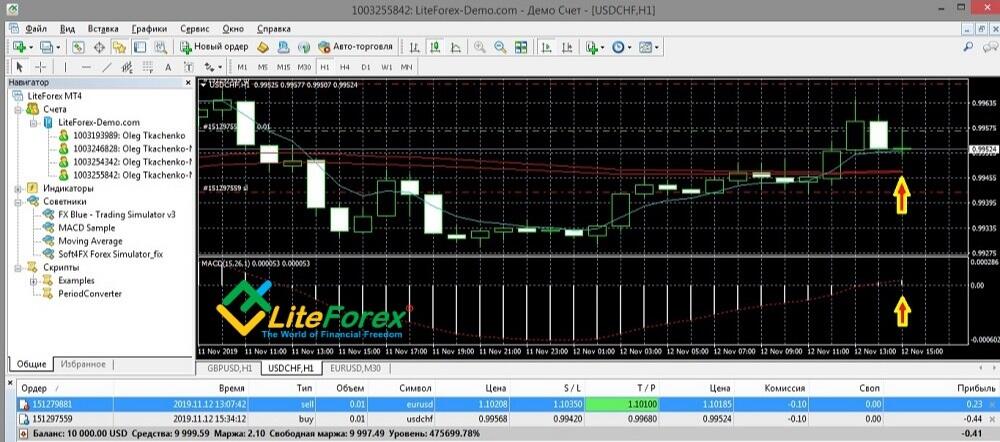The height and width of the screenshot is (442, 1000).
Task: Select the horizontal line drawing tool
Action: [x=86, y=67]
